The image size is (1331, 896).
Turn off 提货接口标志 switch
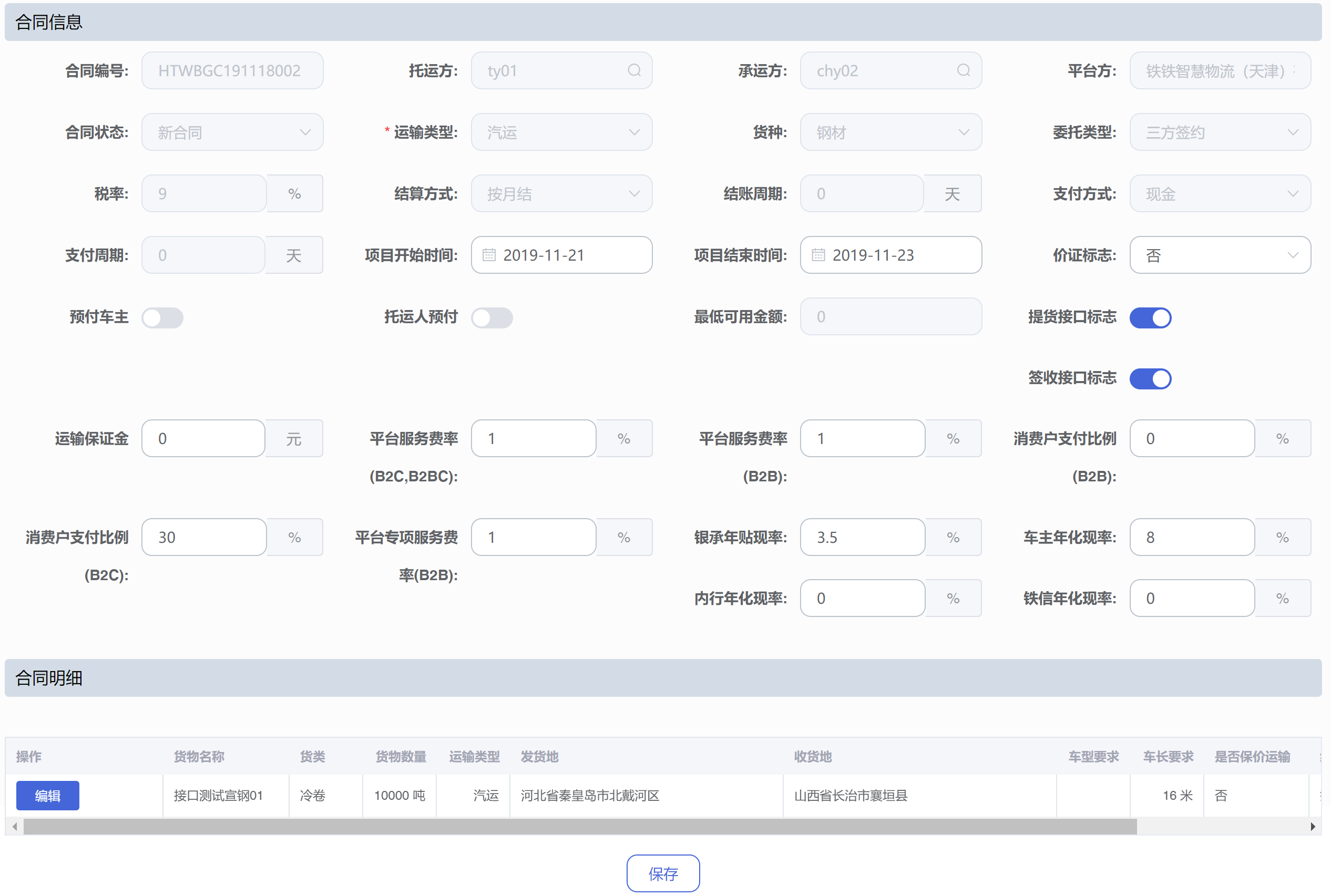pos(1150,317)
